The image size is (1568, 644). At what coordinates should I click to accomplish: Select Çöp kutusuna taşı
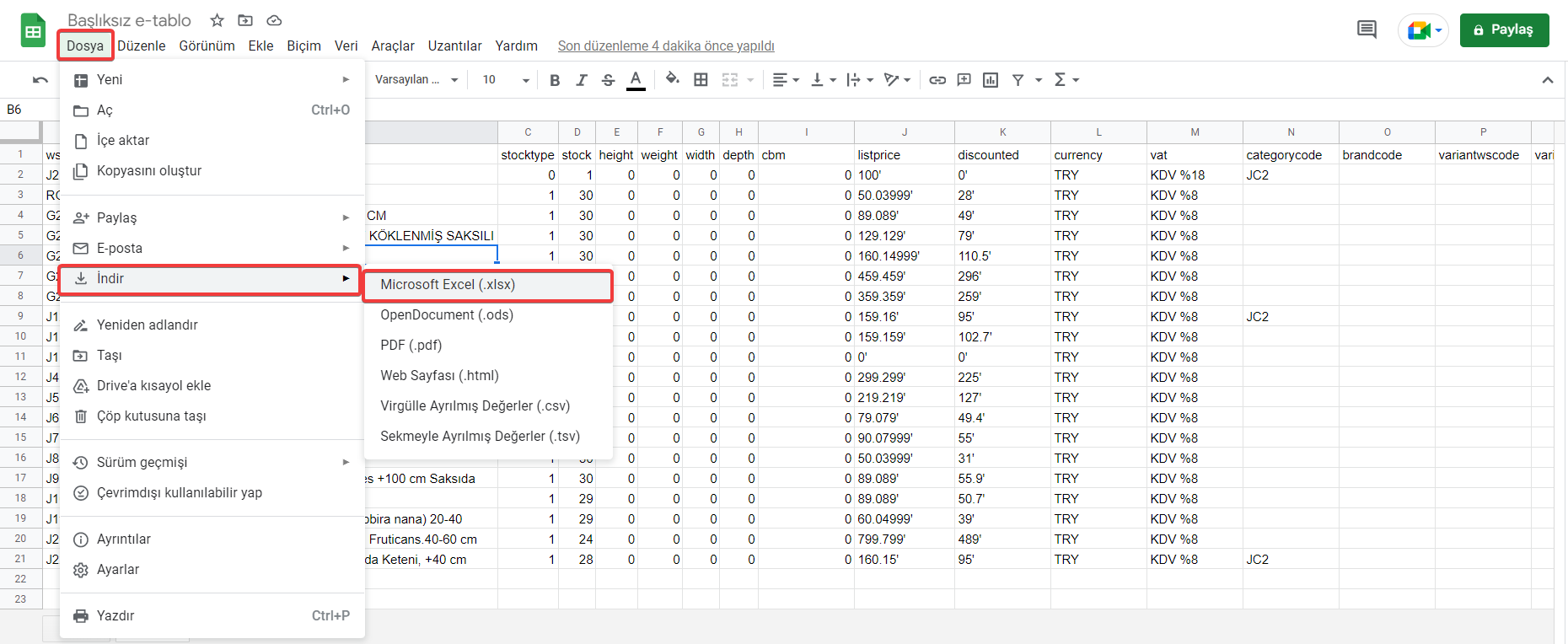click(212, 416)
